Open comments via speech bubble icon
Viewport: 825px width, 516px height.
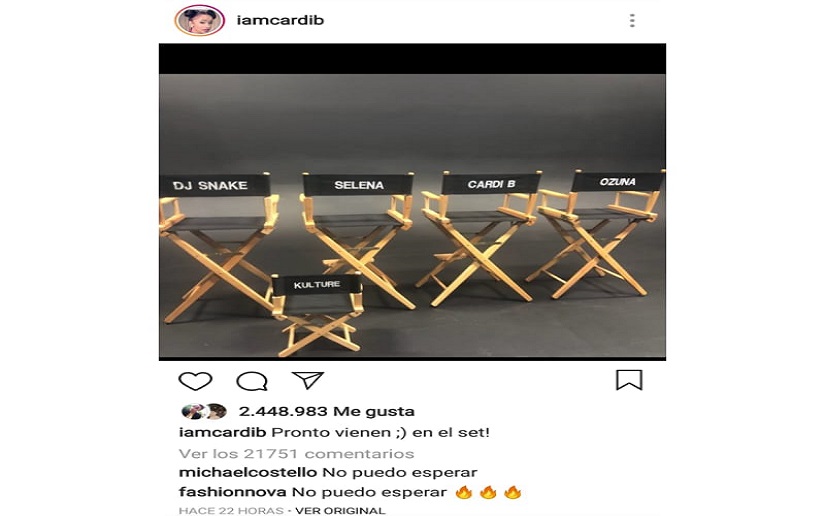(x=252, y=381)
